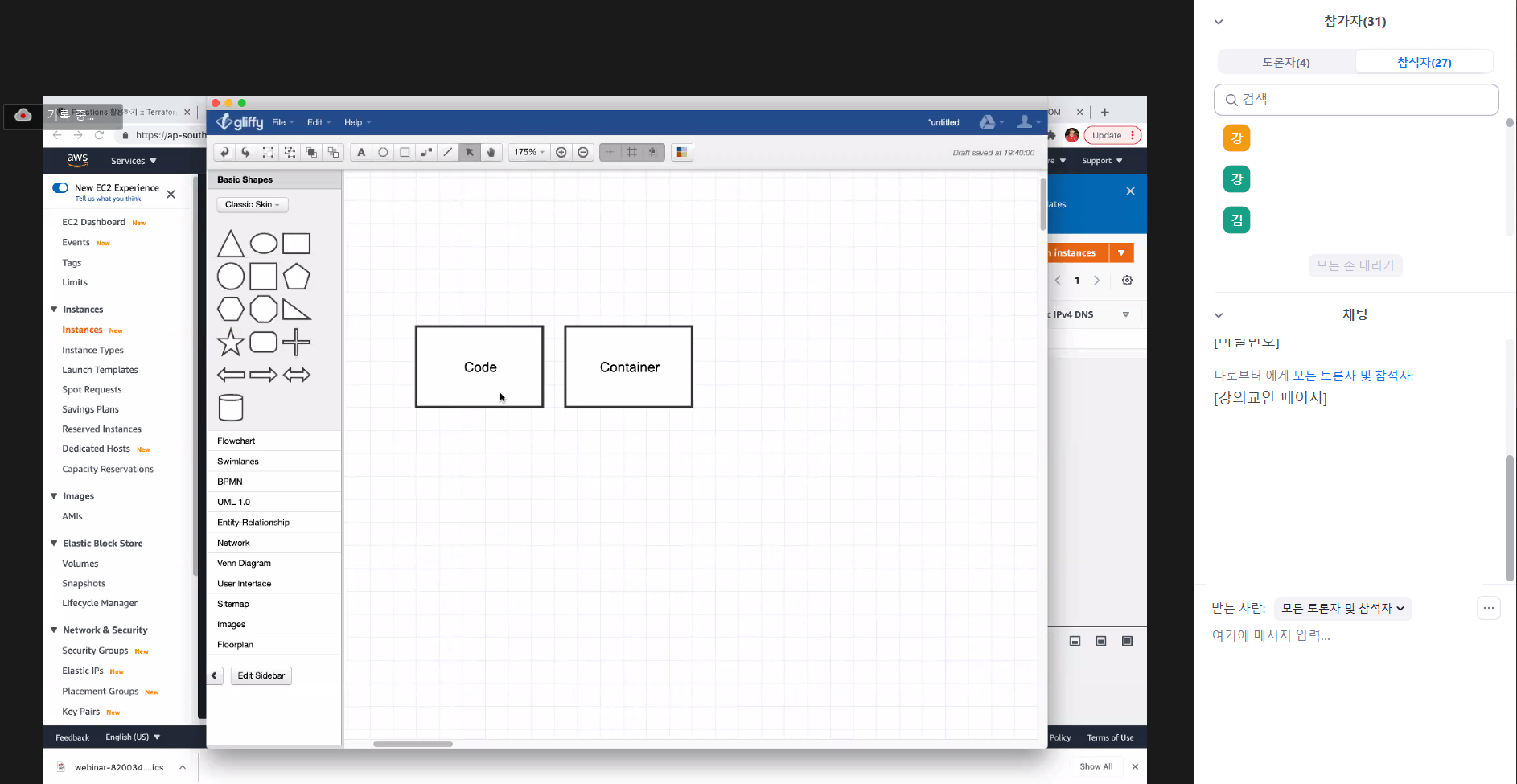Screen dimensions: 1517x784
Task: Activate the Pan hand tool
Action: click(491, 152)
